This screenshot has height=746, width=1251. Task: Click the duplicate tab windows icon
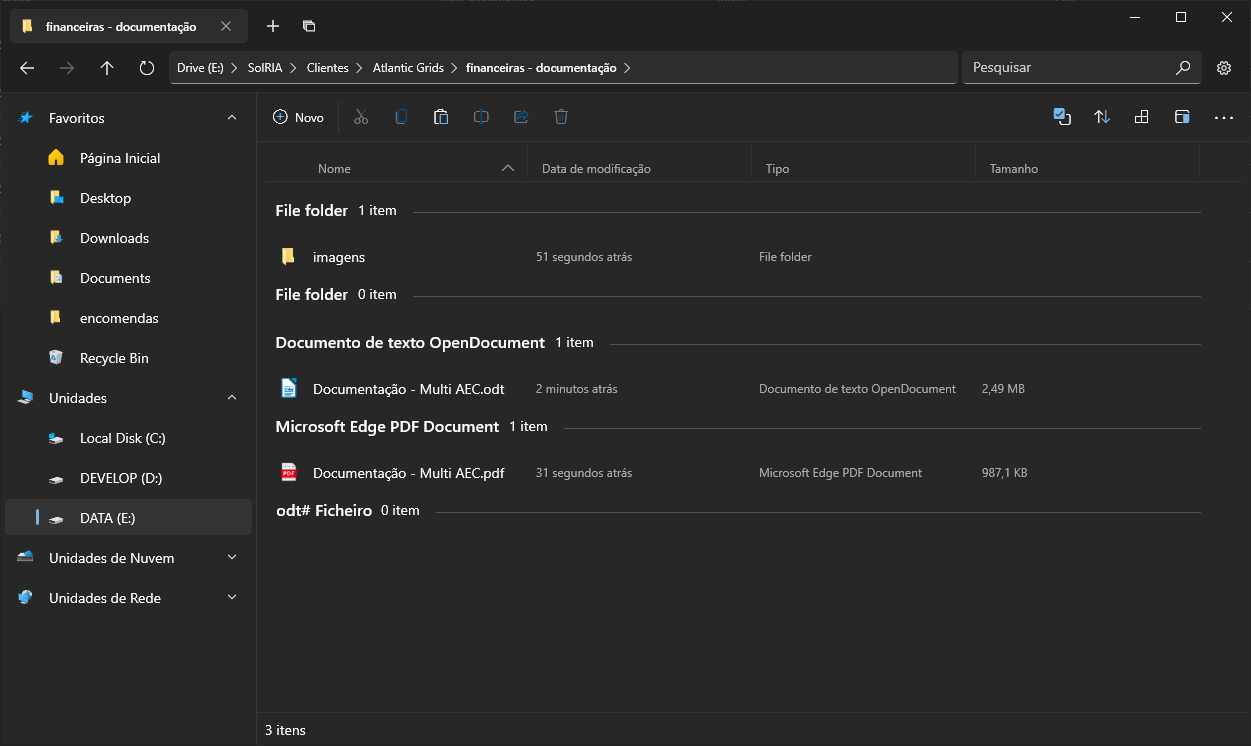tap(309, 26)
